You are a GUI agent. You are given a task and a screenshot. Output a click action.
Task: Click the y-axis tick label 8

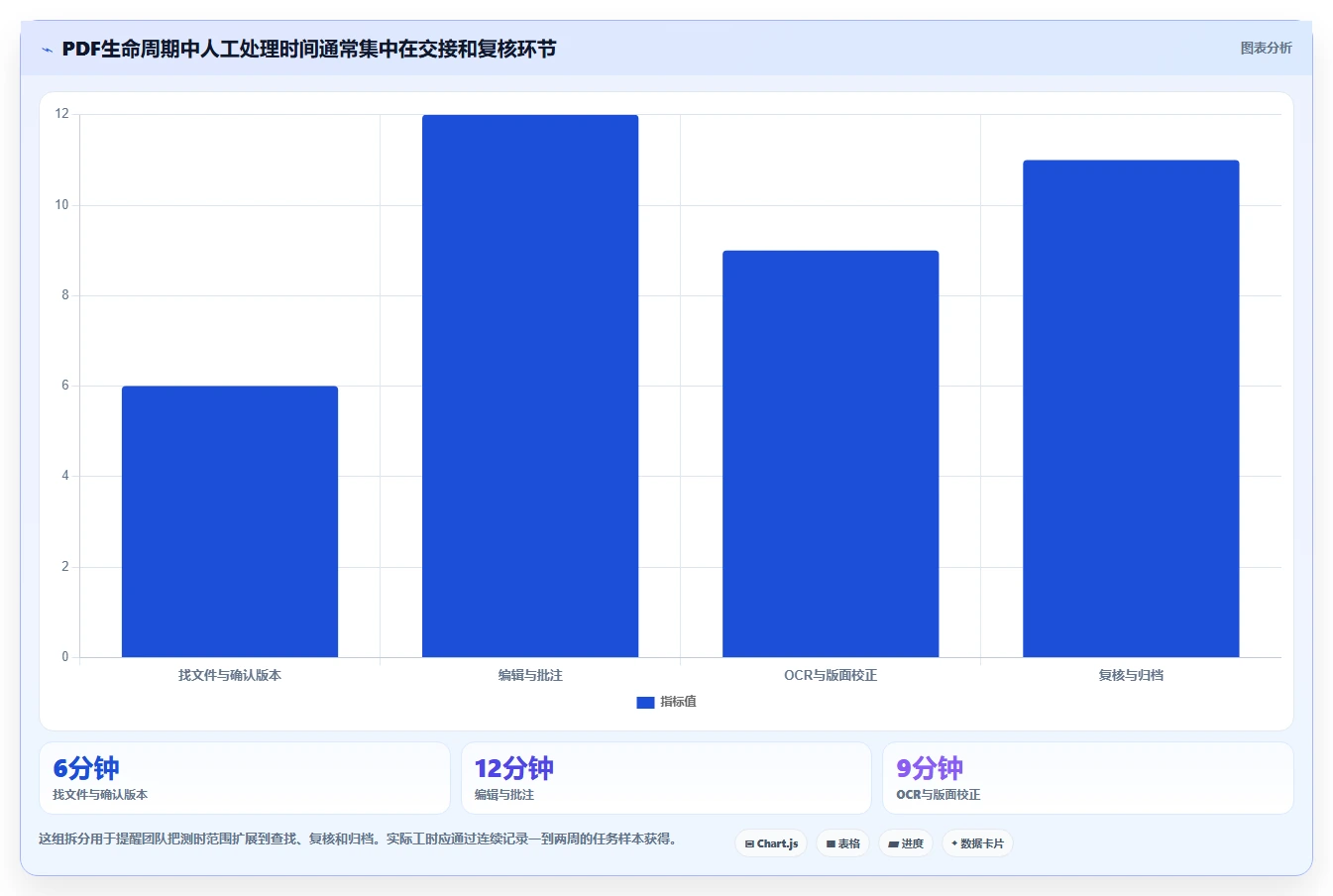[65, 295]
